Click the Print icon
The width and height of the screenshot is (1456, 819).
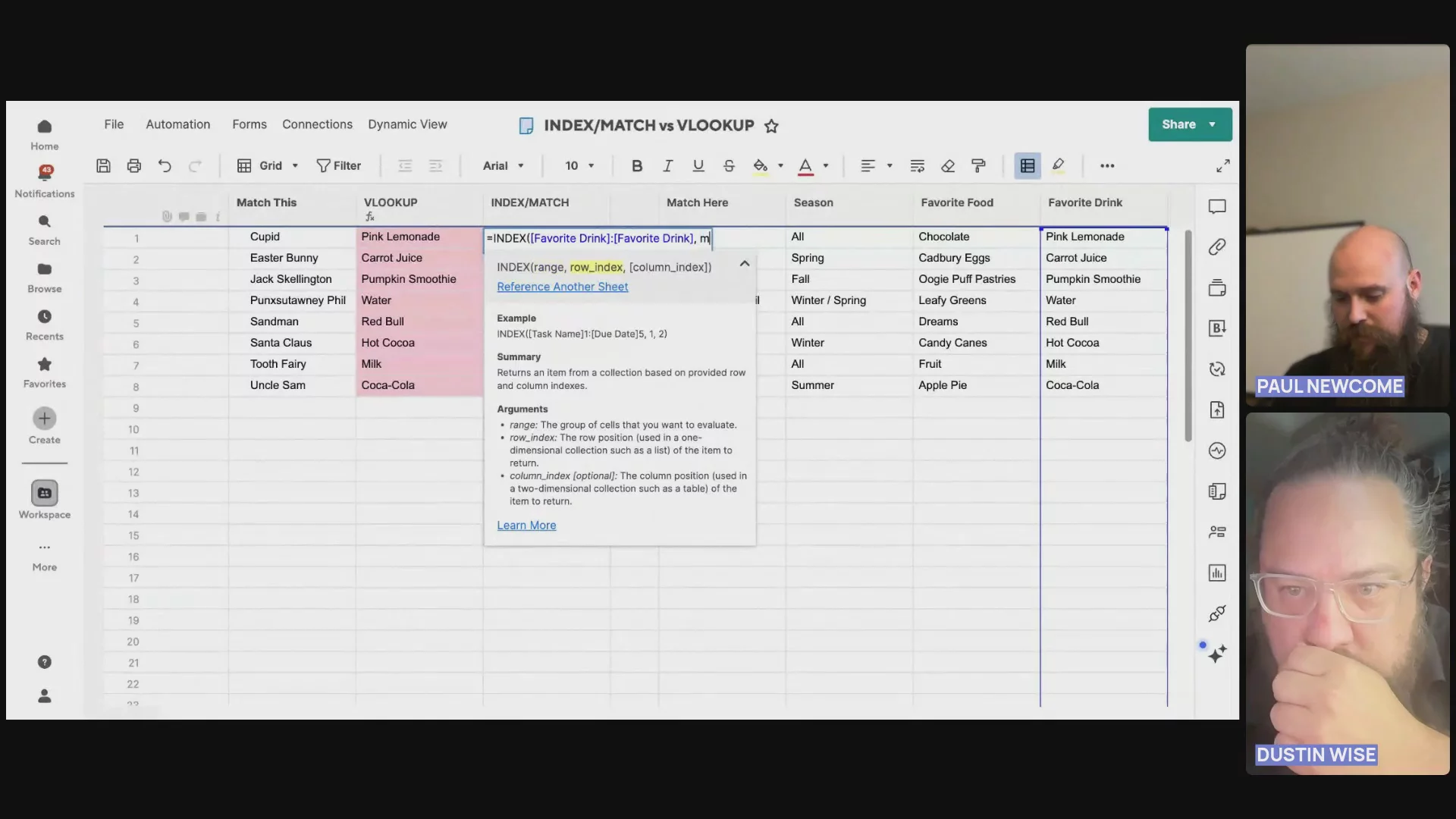pos(134,165)
